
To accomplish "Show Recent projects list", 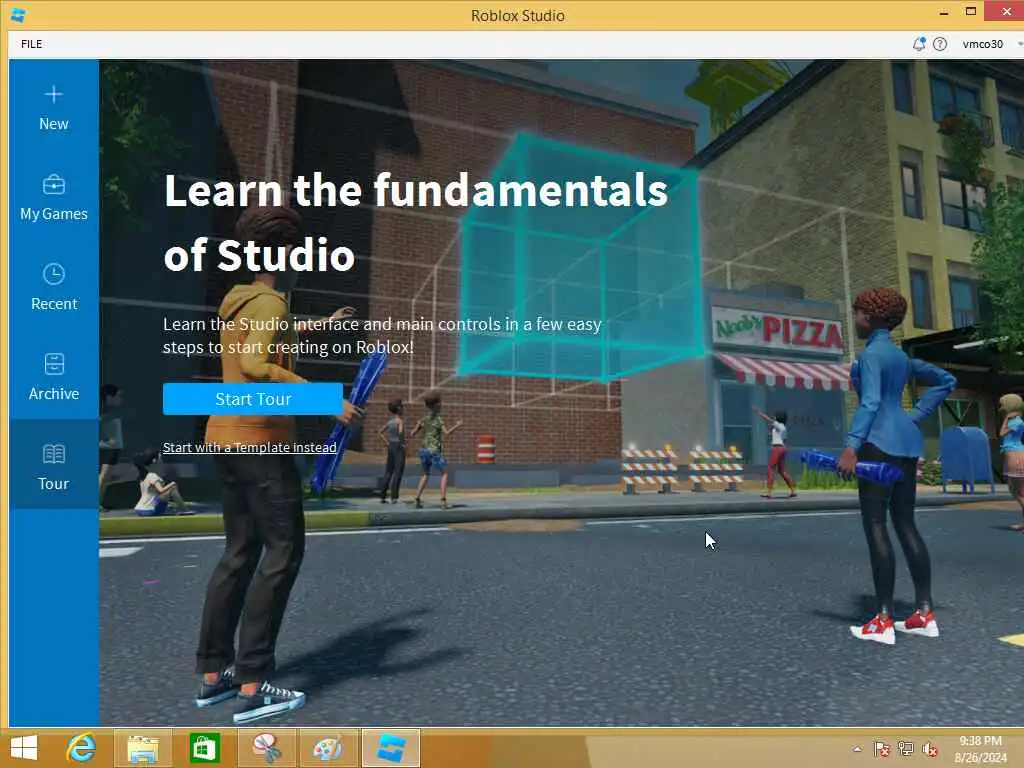I will pyautogui.click(x=54, y=288).
